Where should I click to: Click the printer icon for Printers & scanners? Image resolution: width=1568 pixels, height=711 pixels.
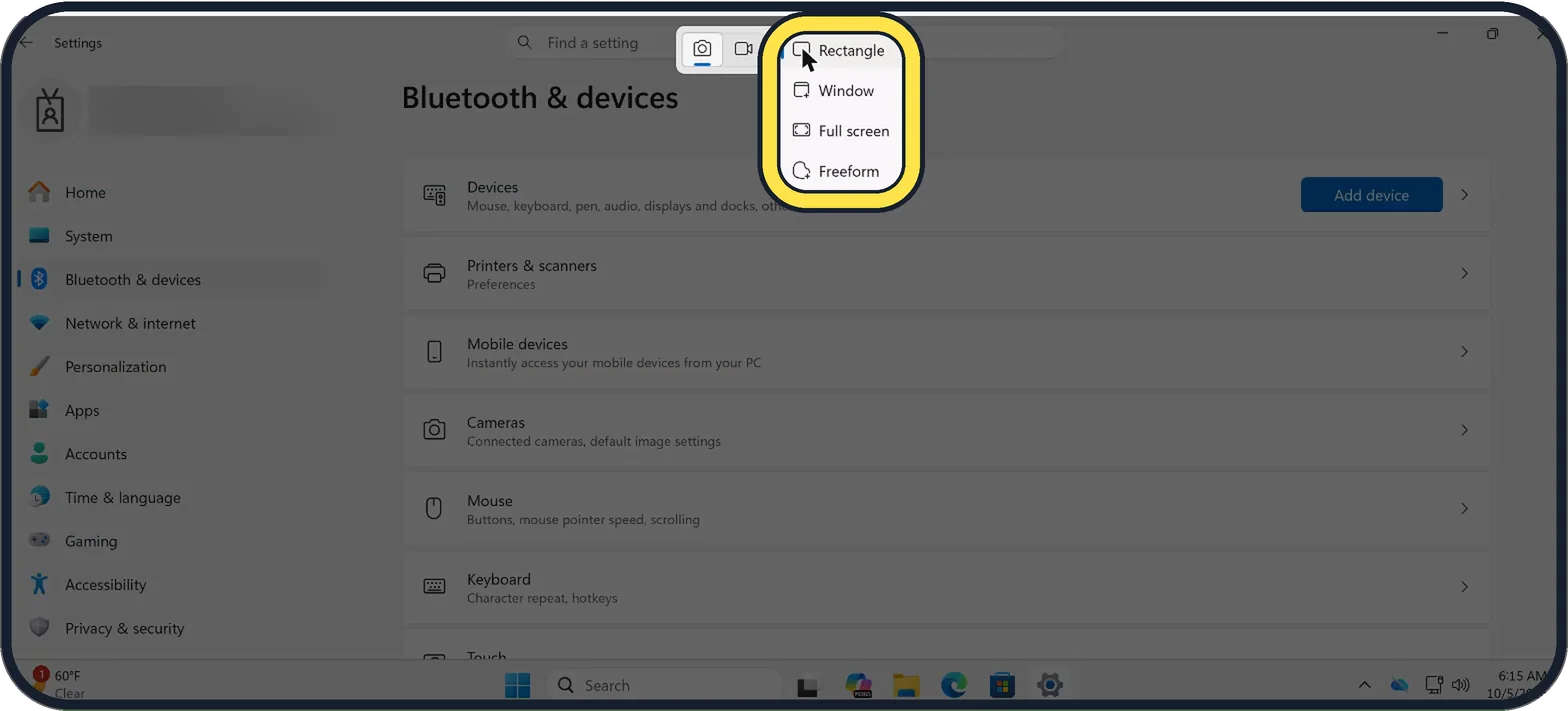click(x=434, y=273)
